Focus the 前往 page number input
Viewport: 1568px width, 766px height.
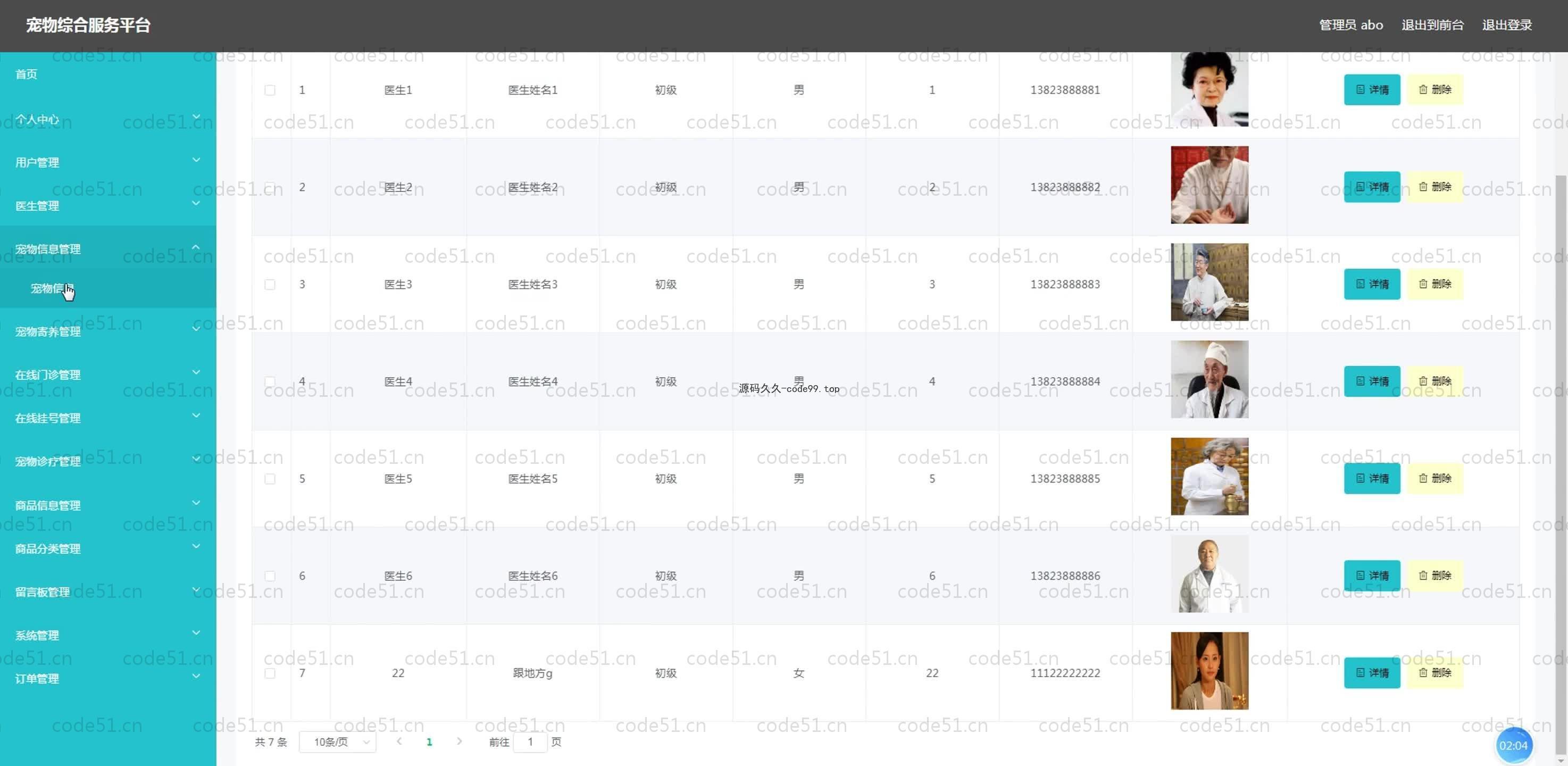pyautogui.click(x=530, y=742)
